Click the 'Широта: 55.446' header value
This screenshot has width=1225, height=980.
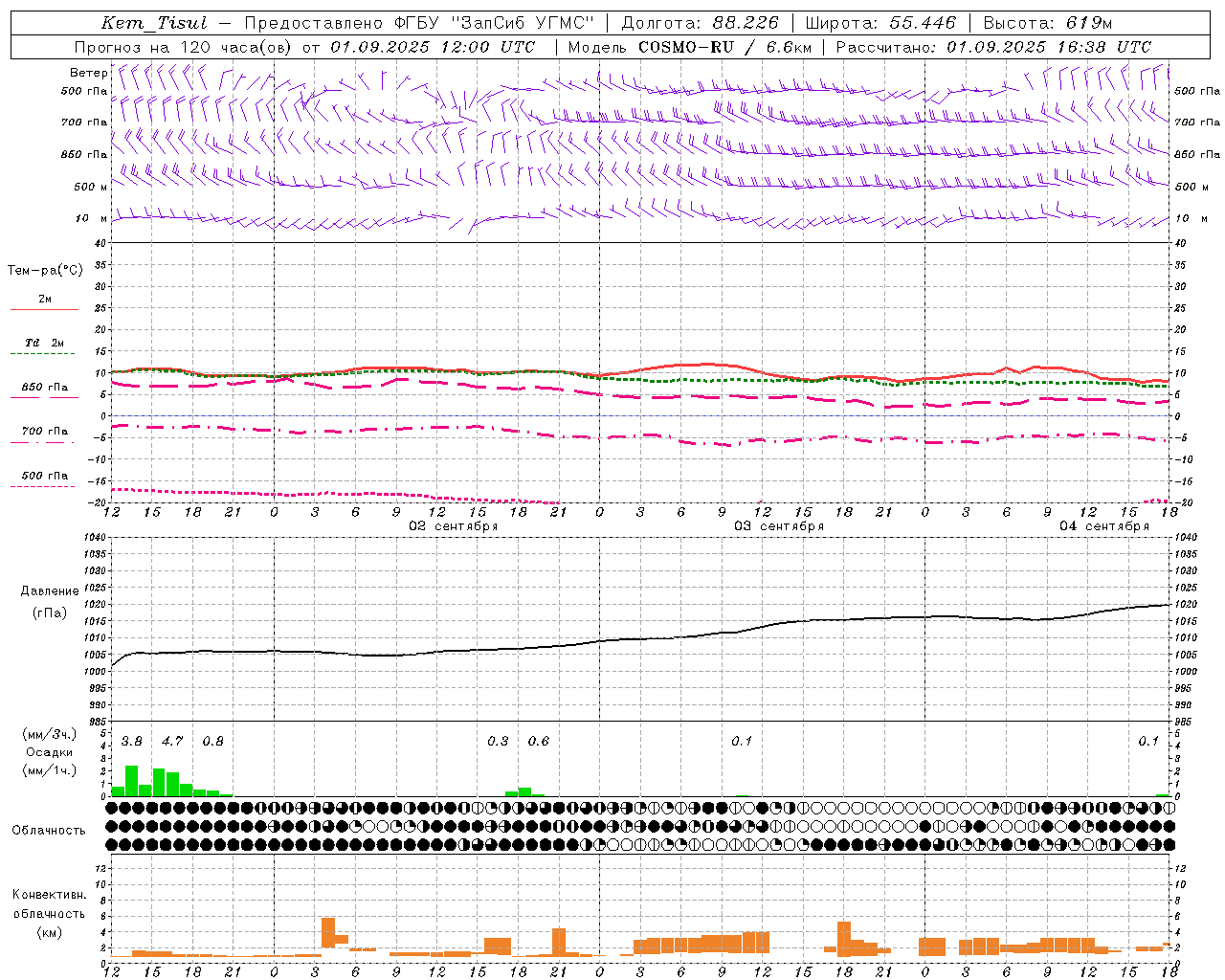[x=881, y=23]
